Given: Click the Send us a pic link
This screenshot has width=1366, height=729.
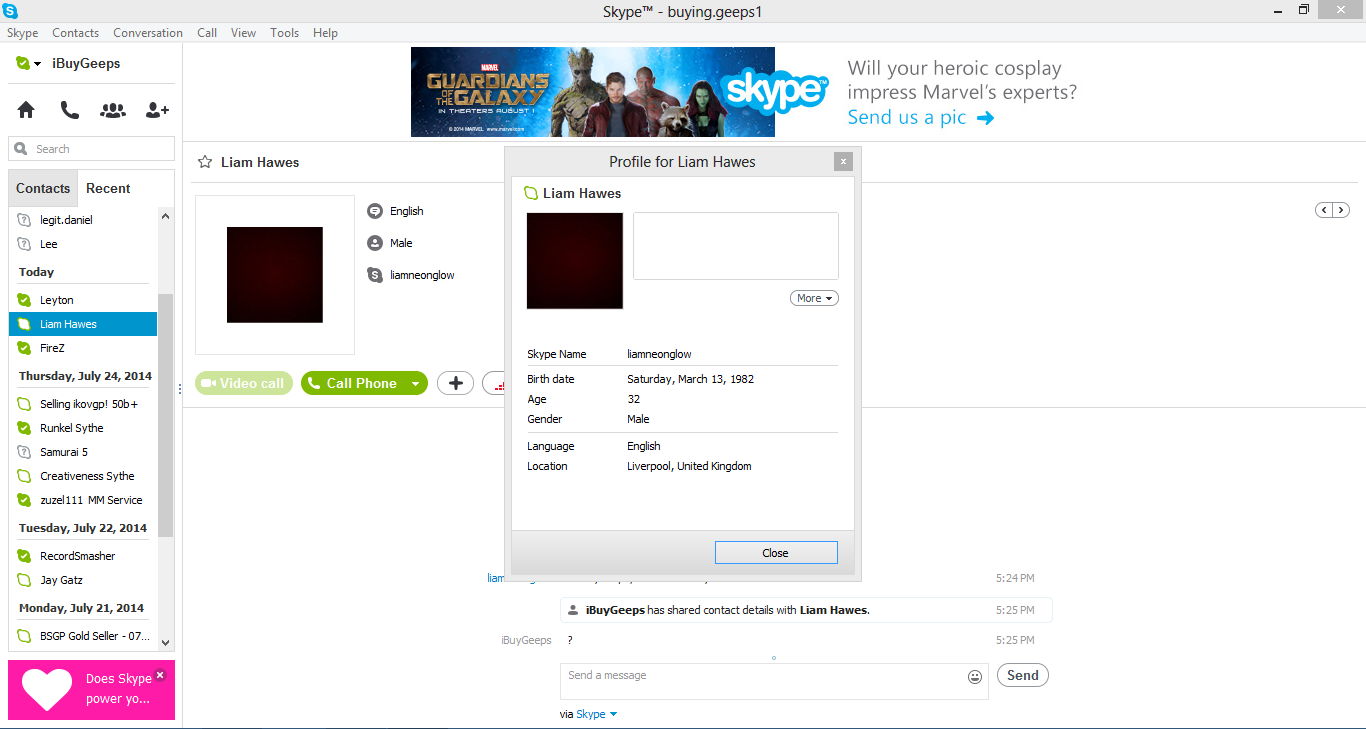Looking at the screenshot, I should (x=921, y=117).
